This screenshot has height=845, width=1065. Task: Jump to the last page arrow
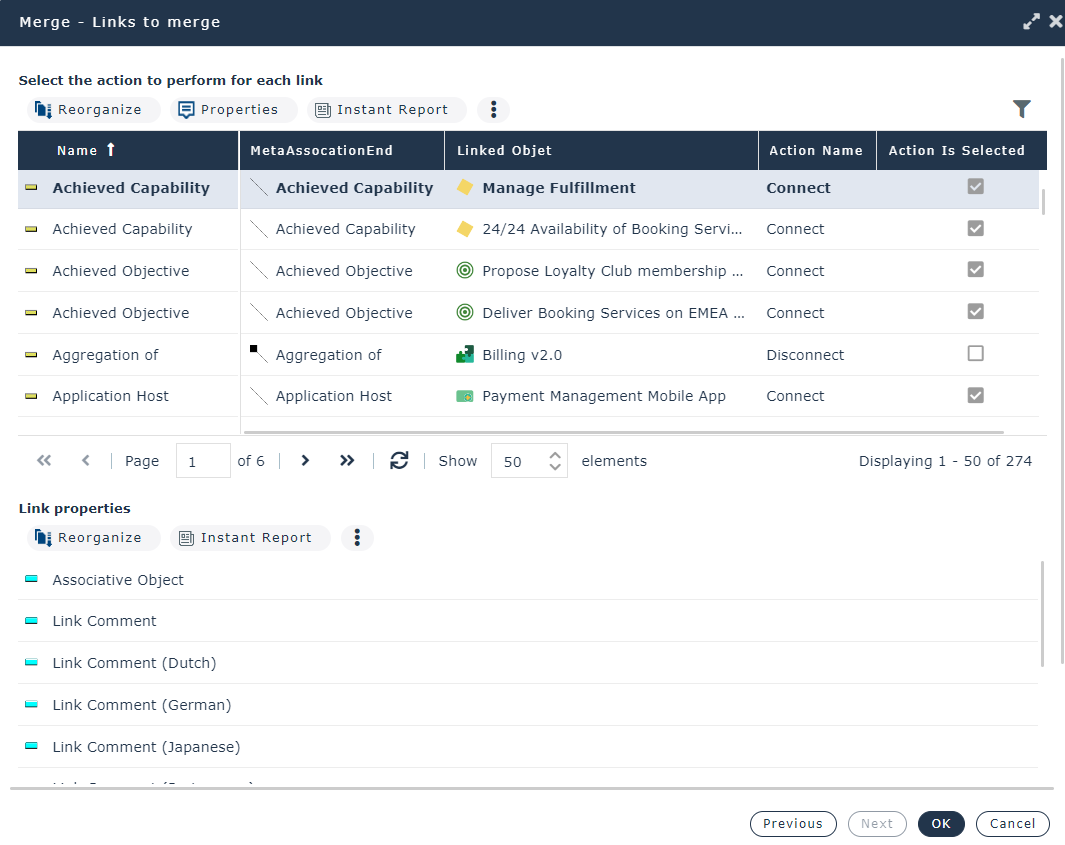(x=347, y=461)
